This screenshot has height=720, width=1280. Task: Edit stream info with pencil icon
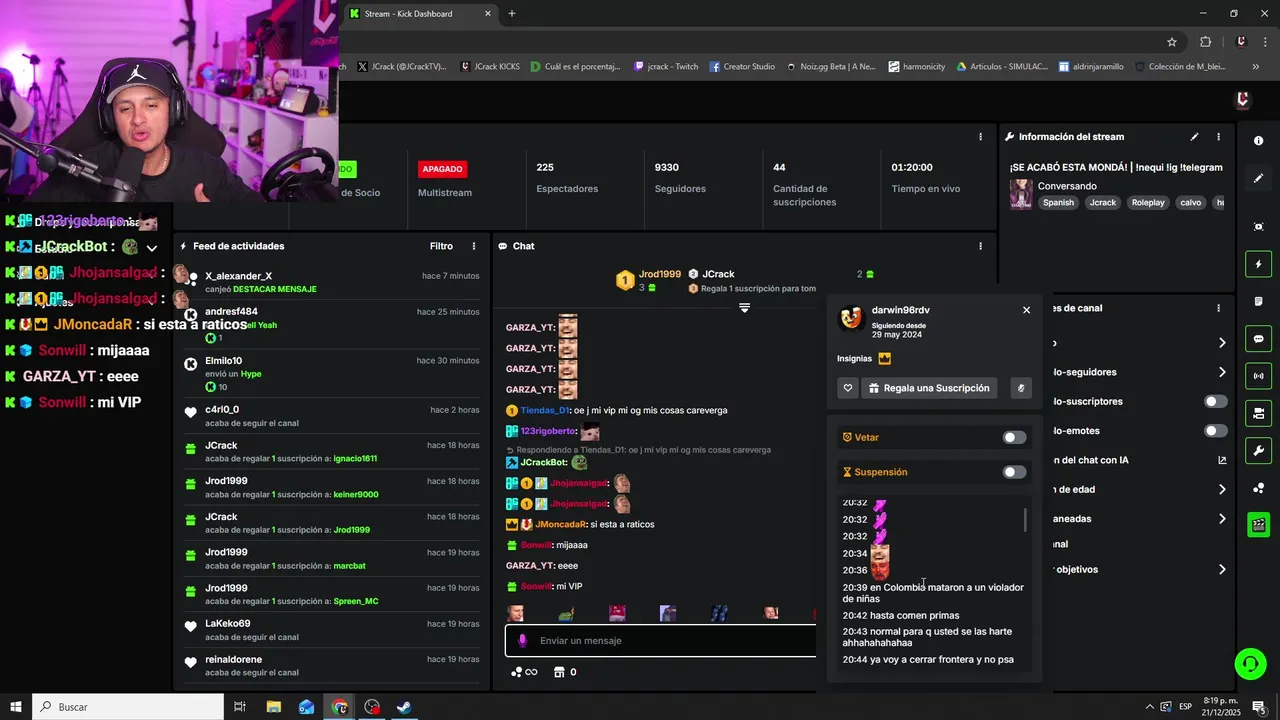click(x=1194, y=137)
